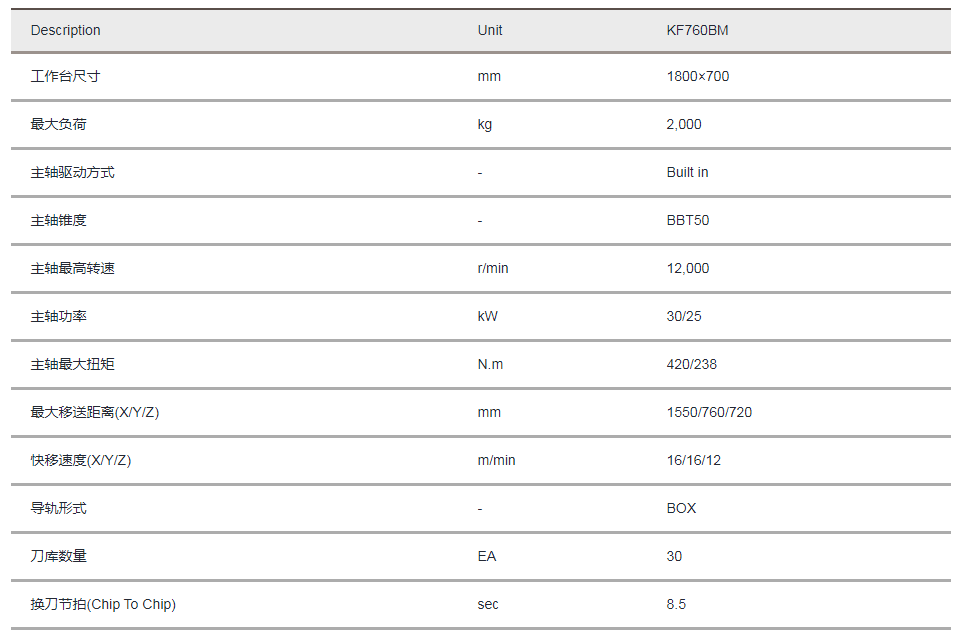Click the KF760BM model column header
This screenshot has width=960, height=637.
tap(697, 30)
